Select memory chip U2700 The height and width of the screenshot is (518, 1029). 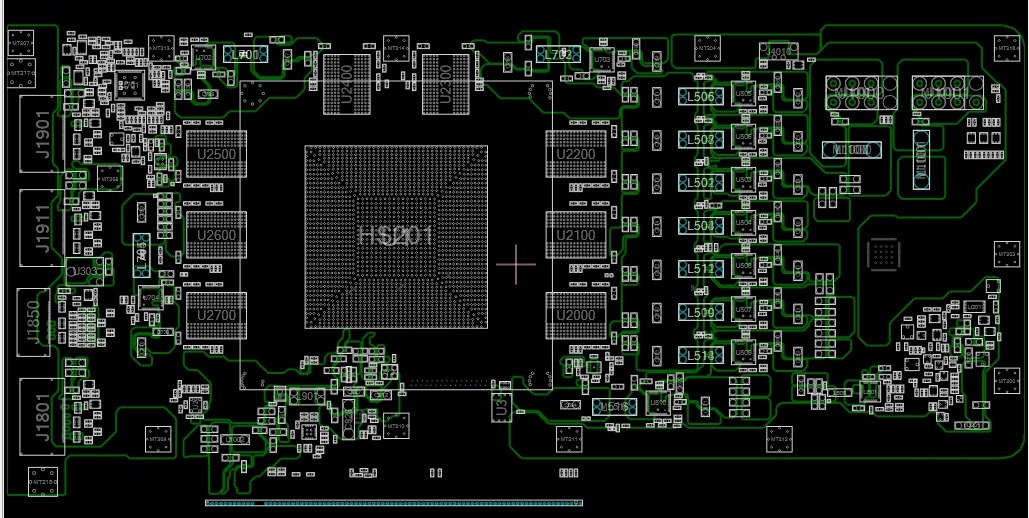(x=216, y=316)
